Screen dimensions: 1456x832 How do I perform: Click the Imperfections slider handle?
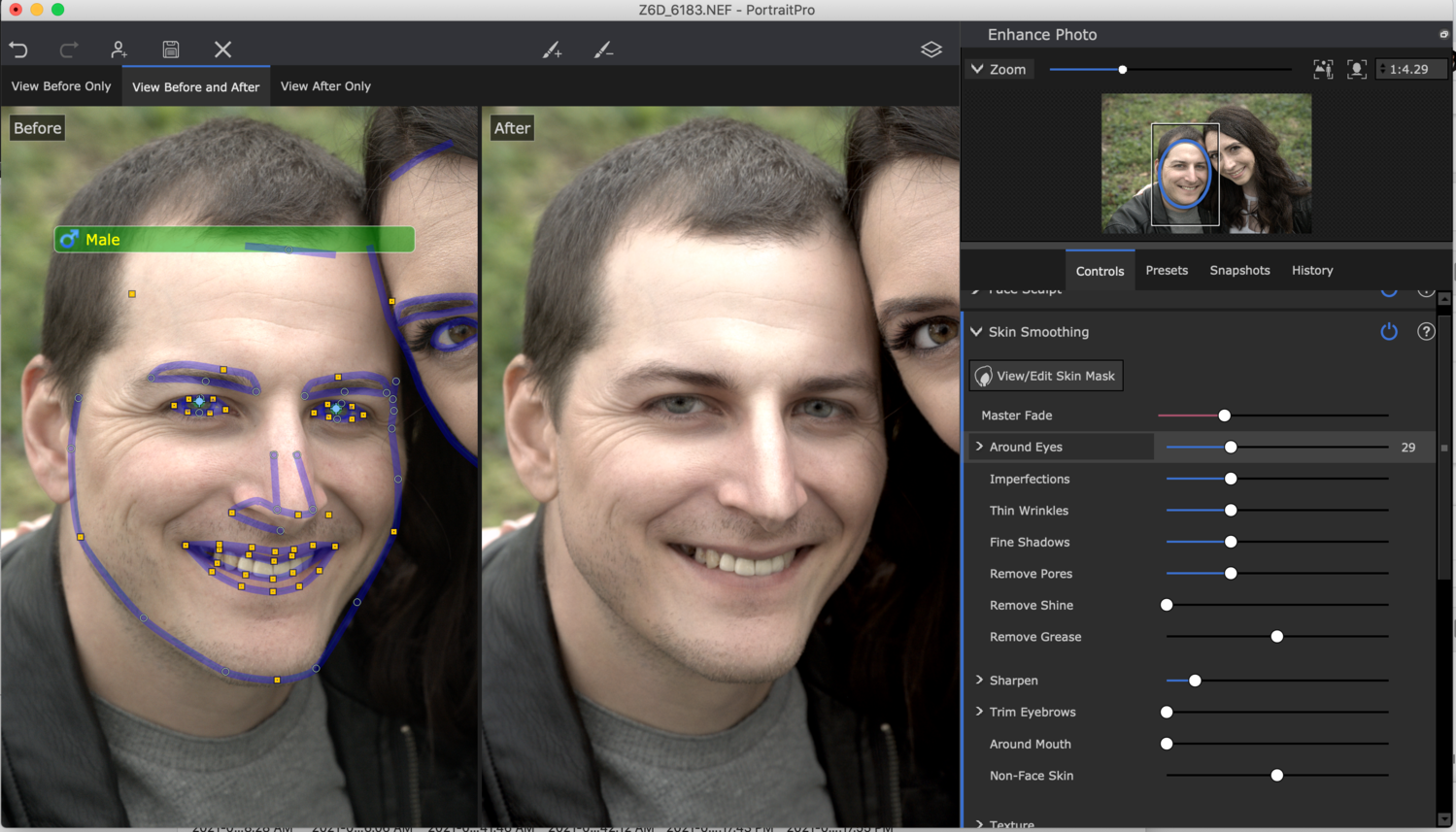click(1231, 479)
